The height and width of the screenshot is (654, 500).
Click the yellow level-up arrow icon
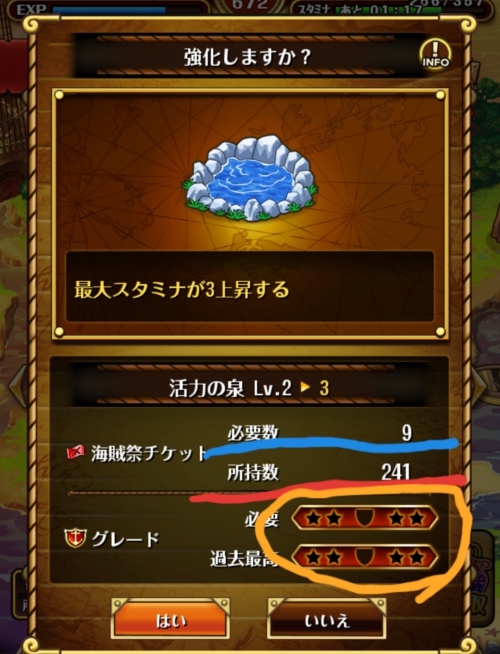(305, 387)
